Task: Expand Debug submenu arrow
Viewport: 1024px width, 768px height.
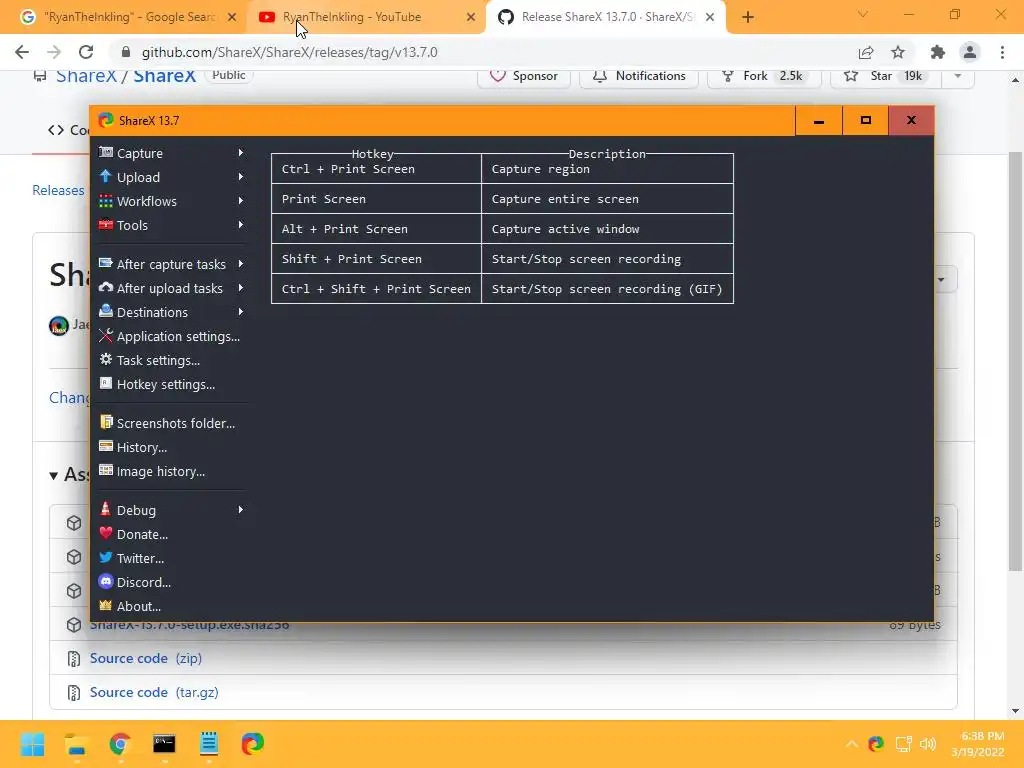Action: [241, 510]
